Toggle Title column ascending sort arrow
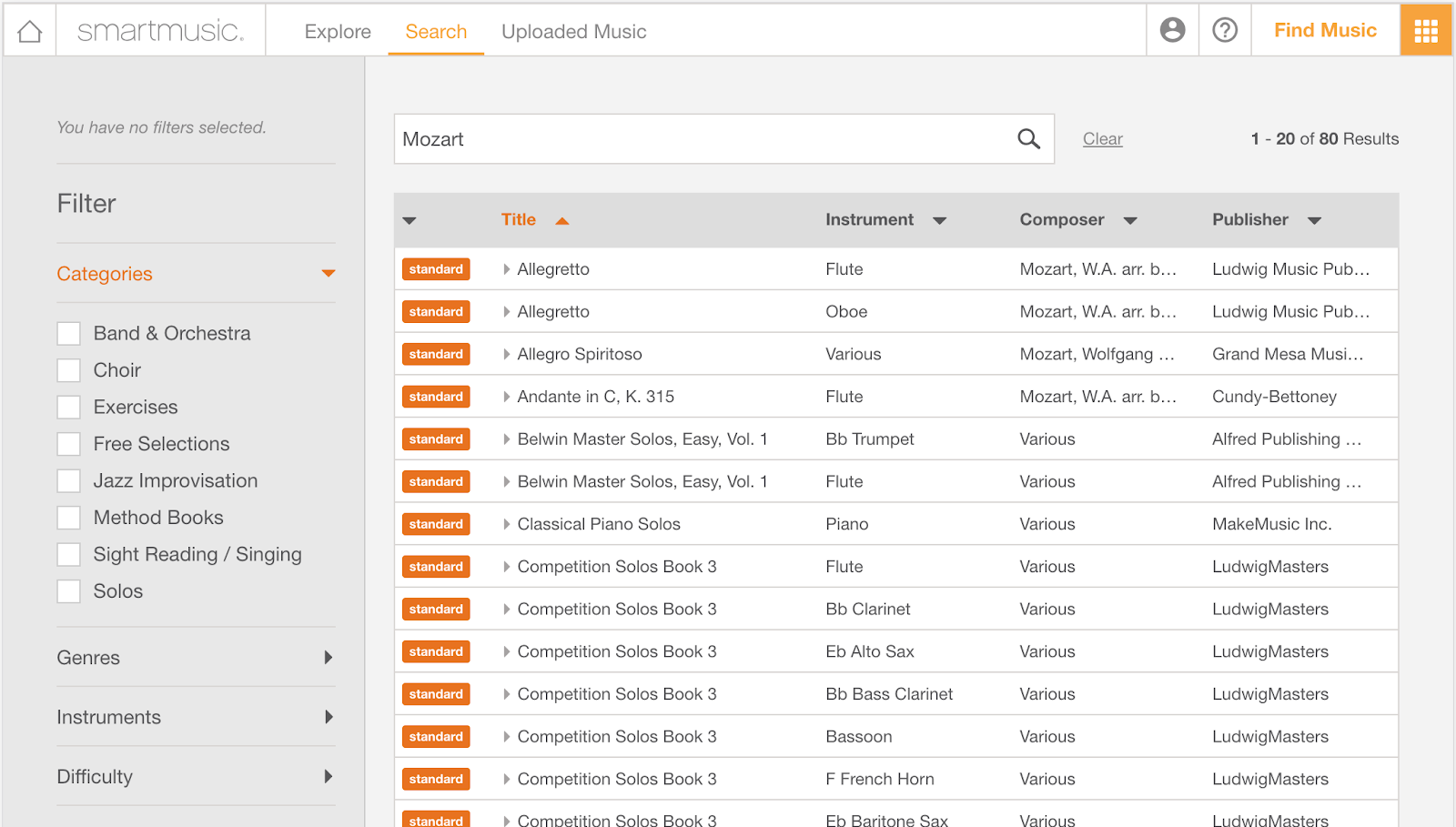 562,220
